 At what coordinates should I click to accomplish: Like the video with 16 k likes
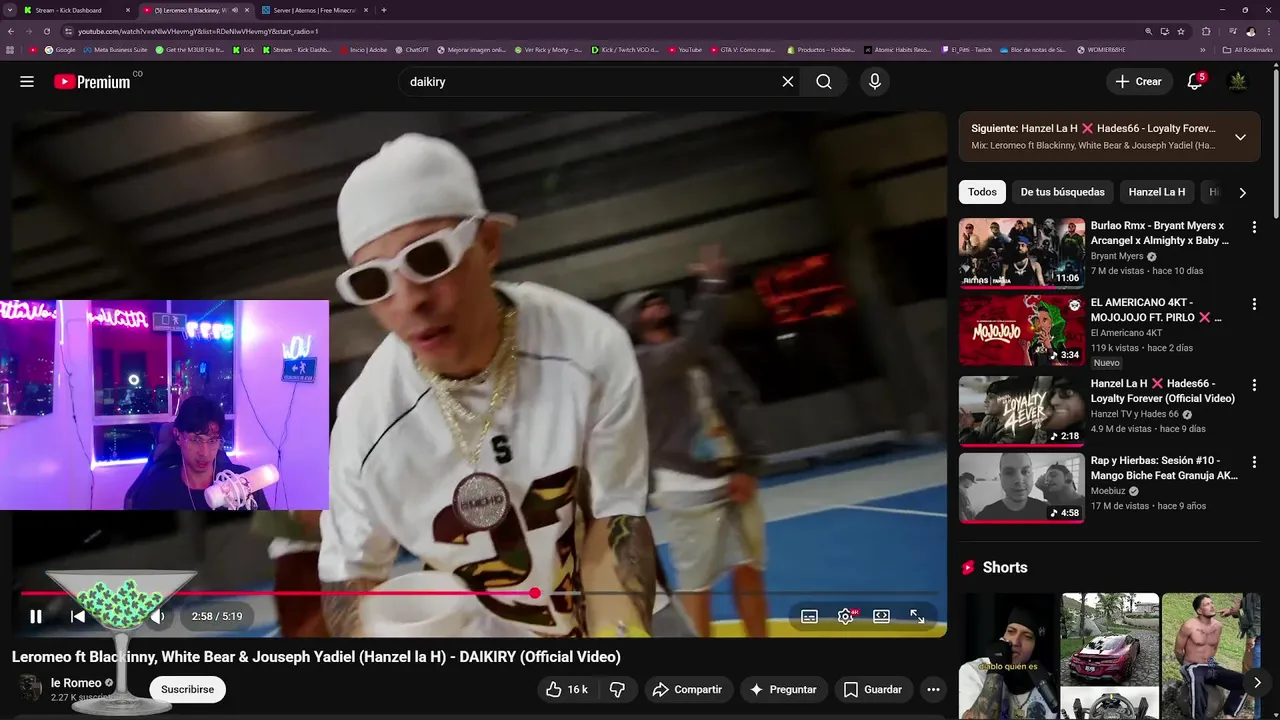[566, 689]
